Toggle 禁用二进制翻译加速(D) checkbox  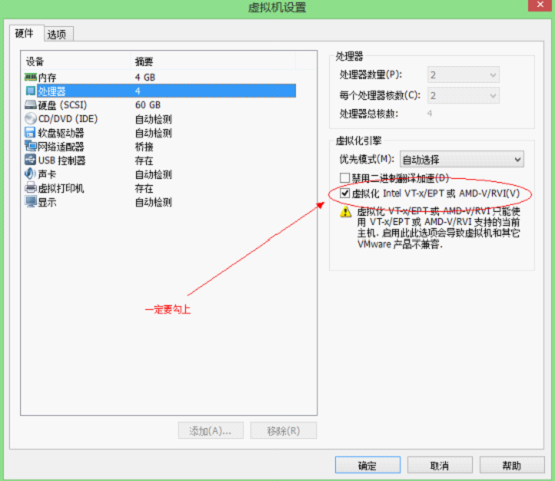coord(344,178)
